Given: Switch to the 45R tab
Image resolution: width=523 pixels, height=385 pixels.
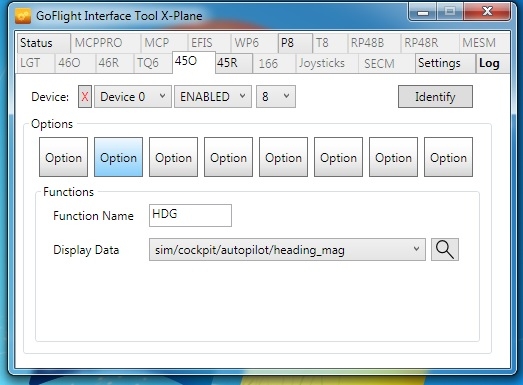Looking at the screenshot, I should (x=234, y=63).
